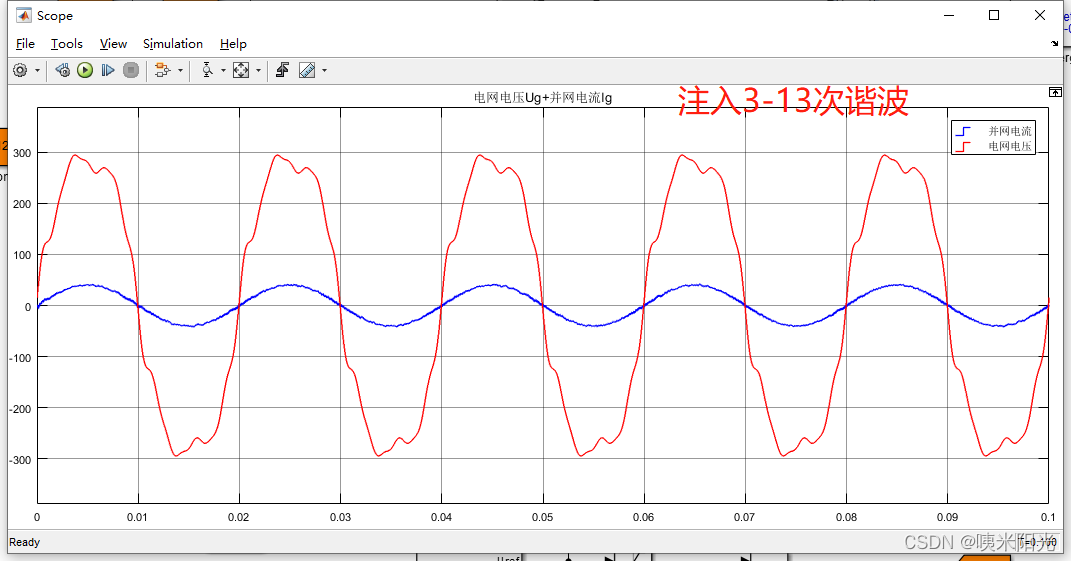1071x561 pixels.
Task: Click the 0.05 x-axis tick label
Action: click(x=542, y=517)
